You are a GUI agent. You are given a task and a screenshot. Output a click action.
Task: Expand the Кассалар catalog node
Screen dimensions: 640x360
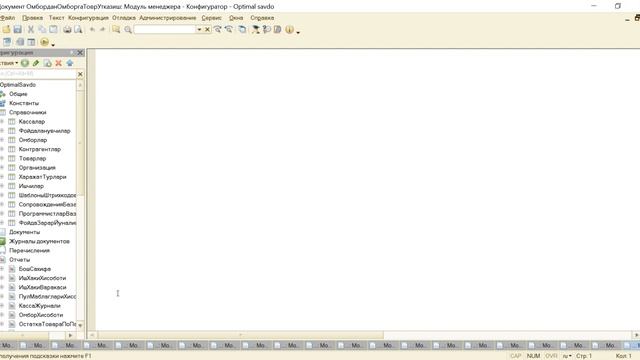[2, 122]
